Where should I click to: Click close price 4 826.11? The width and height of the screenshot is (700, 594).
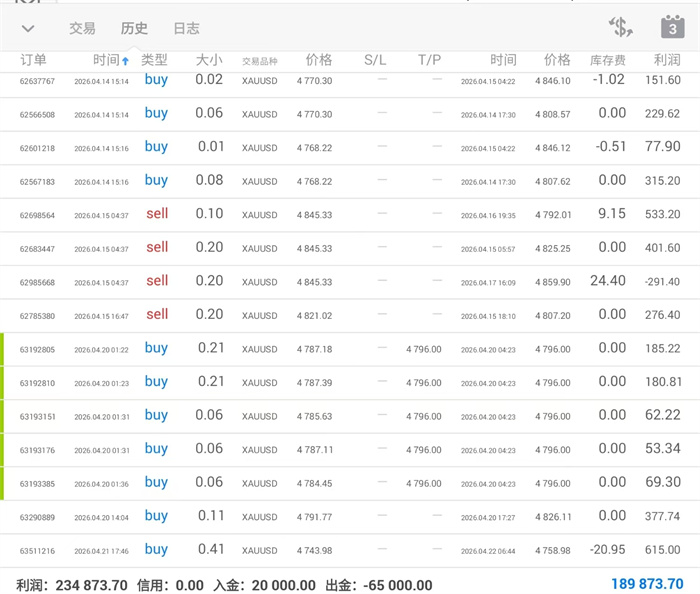click(x=553, y=517)
